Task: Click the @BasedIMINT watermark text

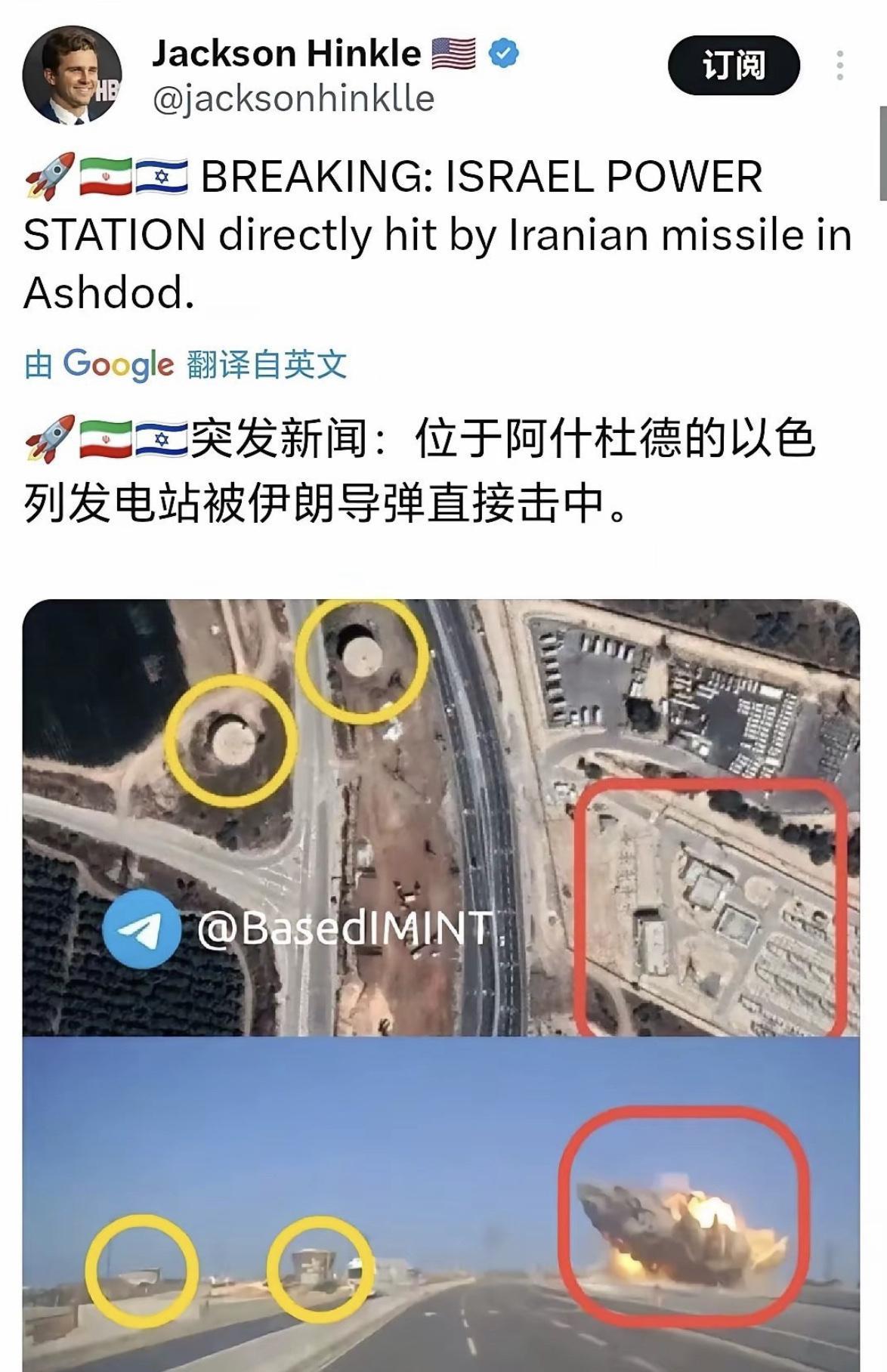Action: (x=346, y=929)
